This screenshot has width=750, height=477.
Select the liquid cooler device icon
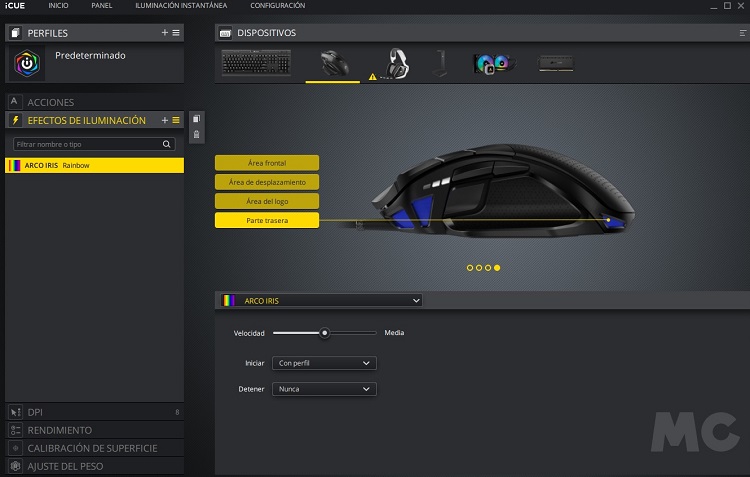pyautogui.click(x=494, y=64)
